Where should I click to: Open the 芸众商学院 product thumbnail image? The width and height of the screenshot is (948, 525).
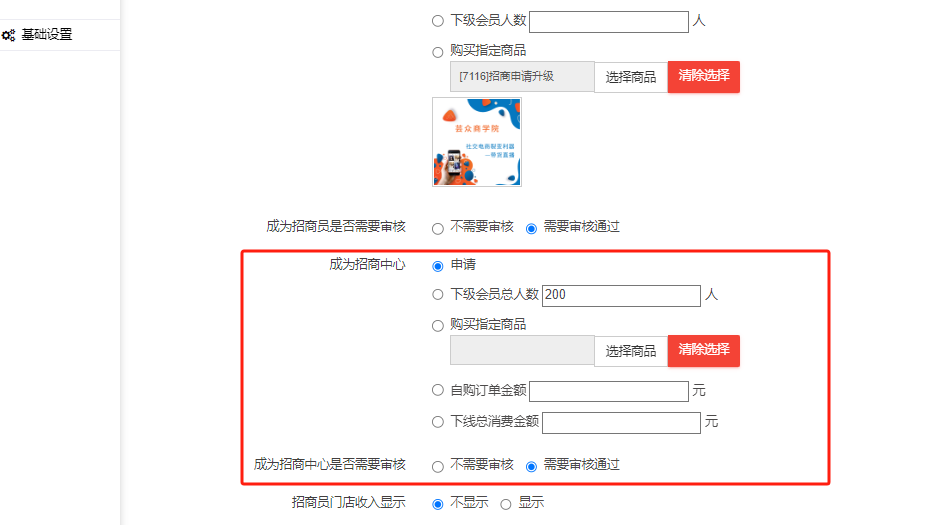coord(477,142)
